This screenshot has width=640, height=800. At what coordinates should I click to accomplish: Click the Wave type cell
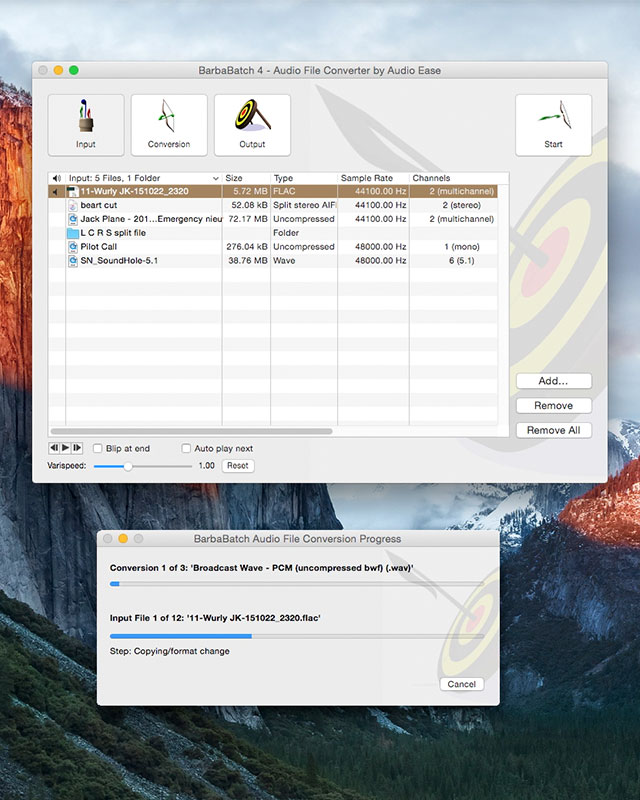point(284,260)
